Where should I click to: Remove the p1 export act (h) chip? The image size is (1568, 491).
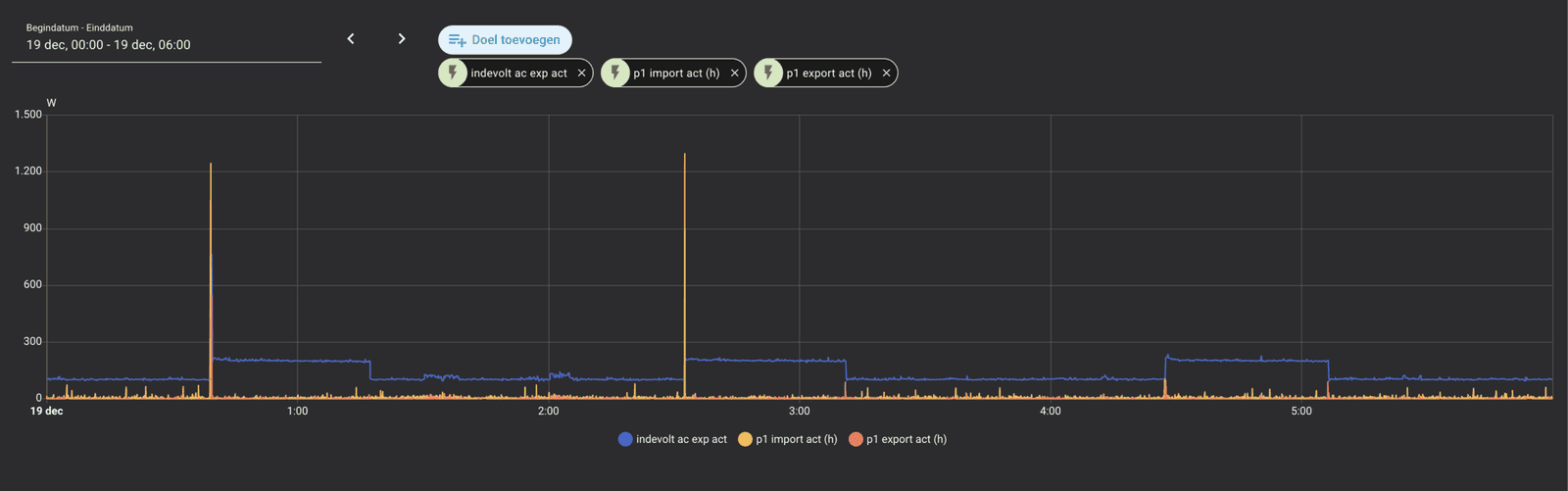coord(887,74)
